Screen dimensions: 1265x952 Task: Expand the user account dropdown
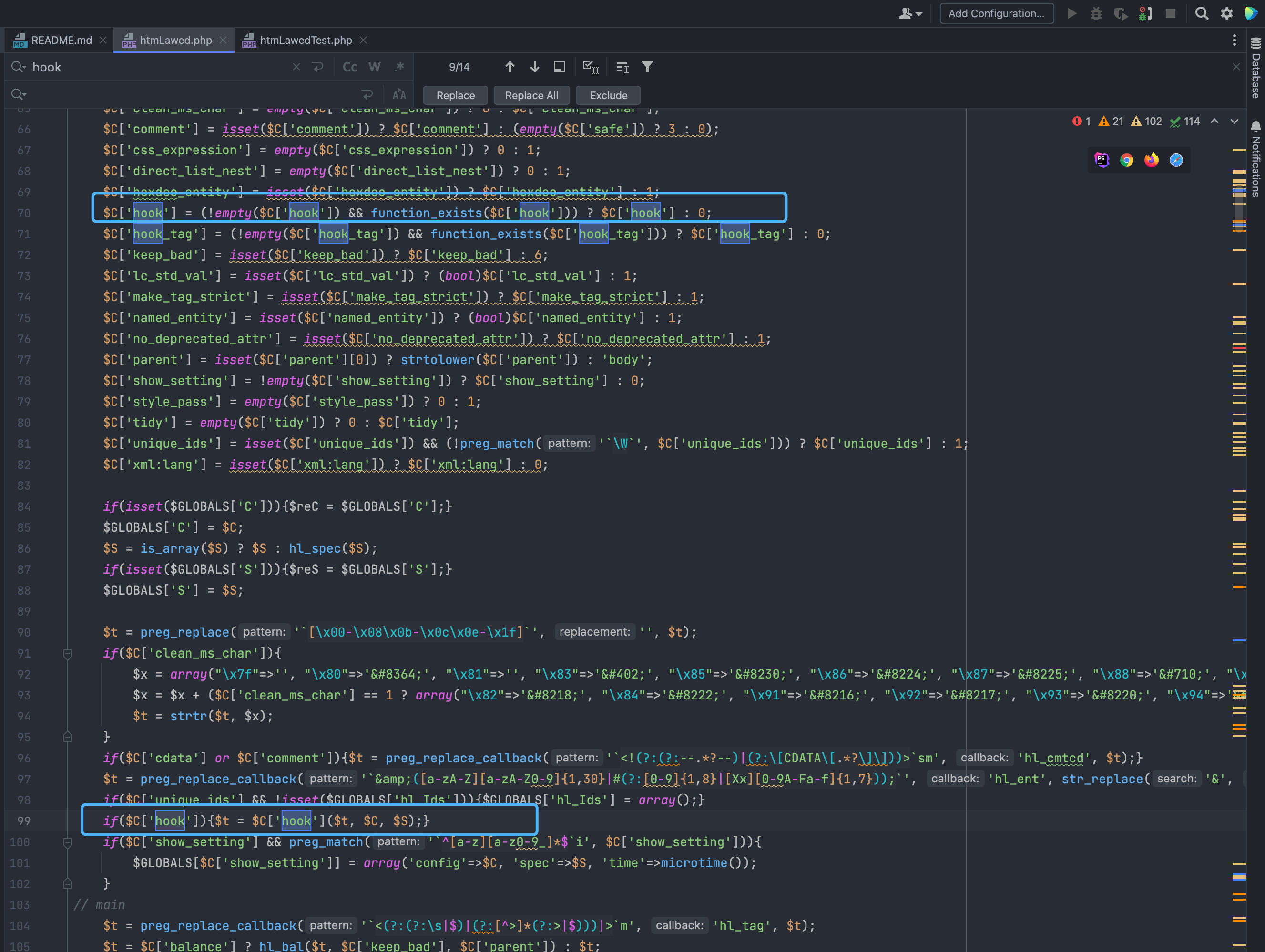pyautogui.click(x=910, y=14)
